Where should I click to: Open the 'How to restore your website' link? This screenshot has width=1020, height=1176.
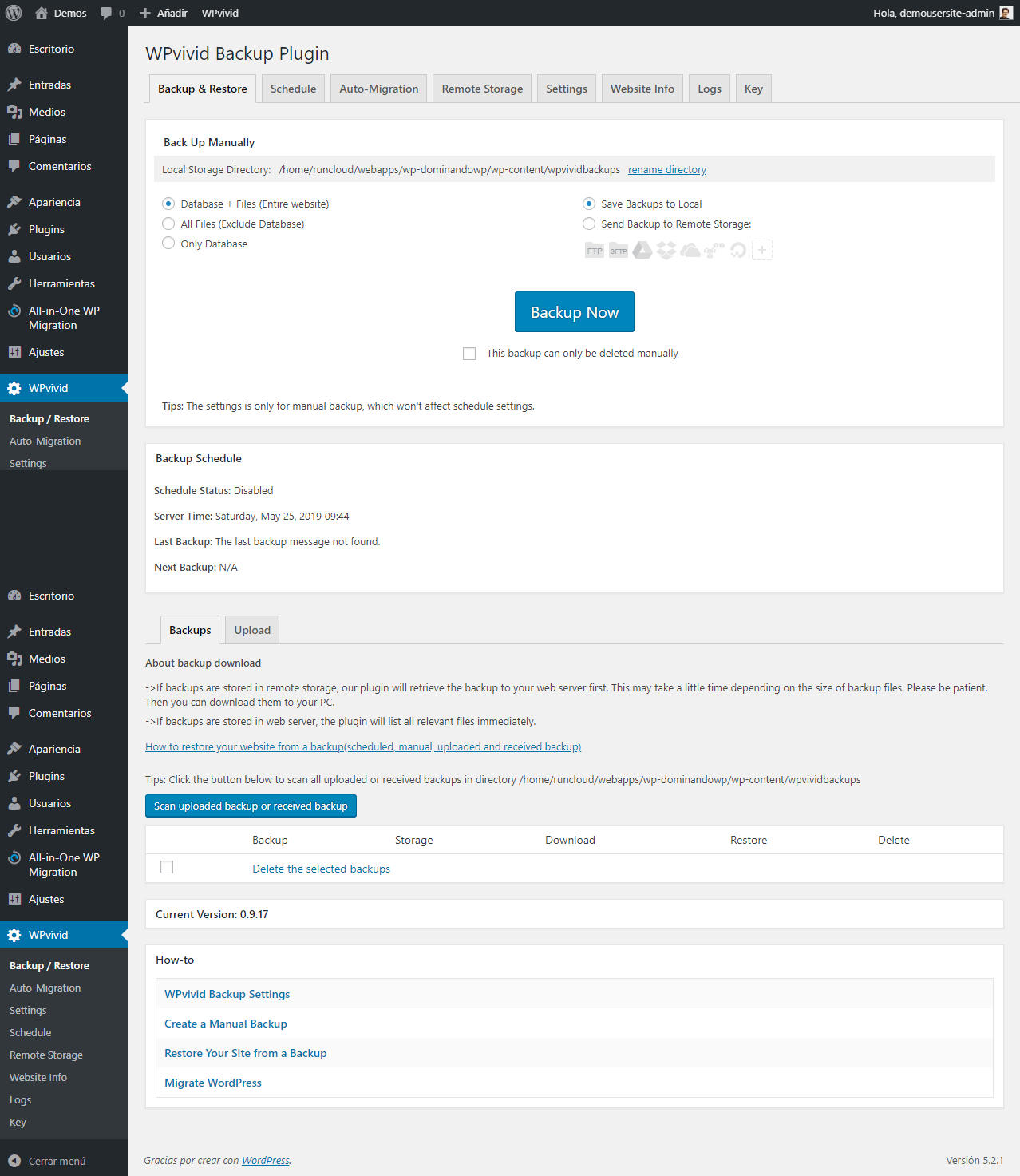[x=363, y=747]
